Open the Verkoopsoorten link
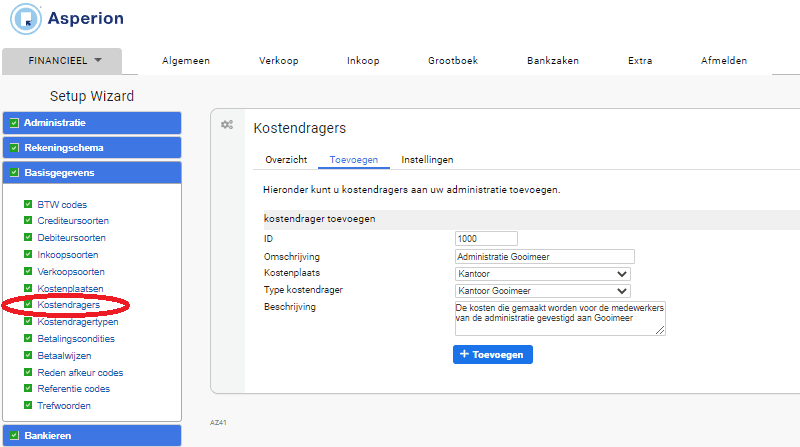 click(71, 271)
